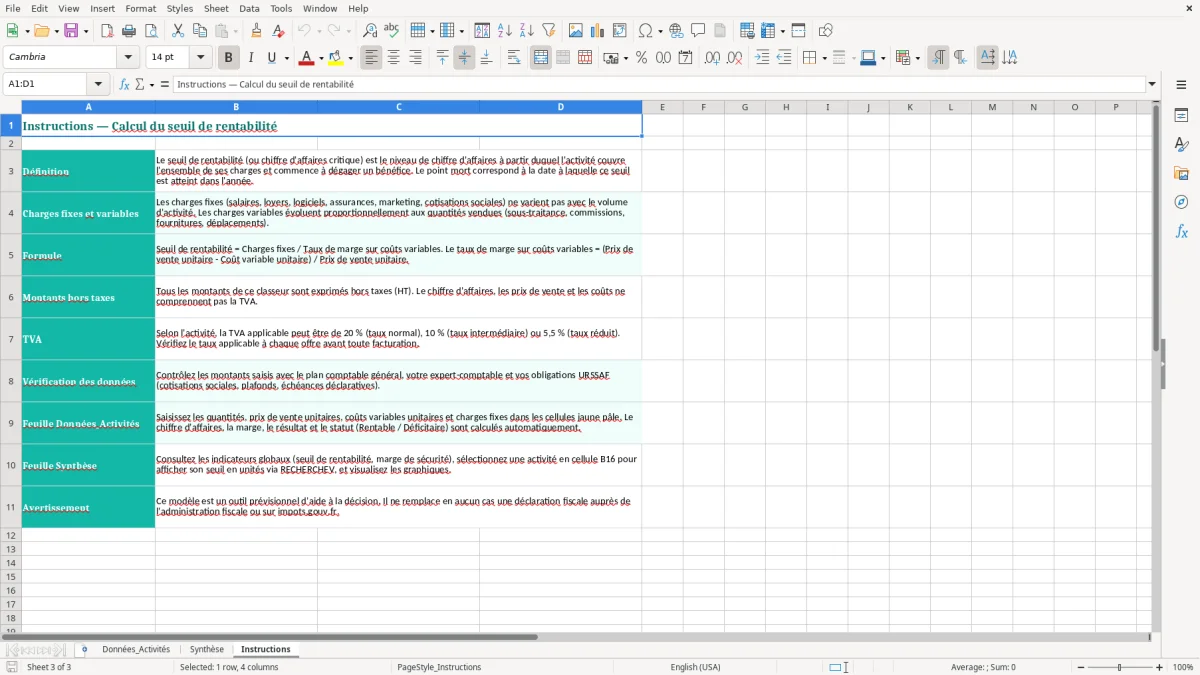The image size is (1200, 675).
Task: Click PageStyle_Instructions in status bar
Action: click(x=439, y=667)
